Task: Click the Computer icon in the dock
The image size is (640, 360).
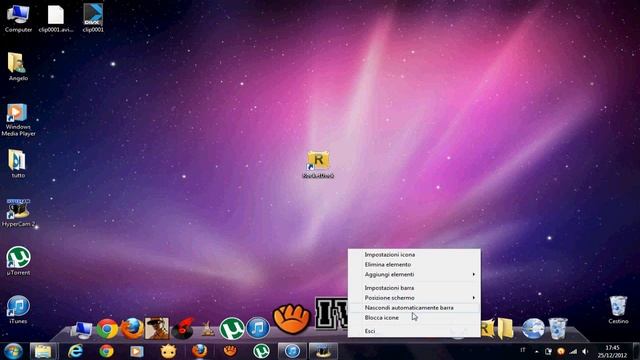Action: [82, 330]
